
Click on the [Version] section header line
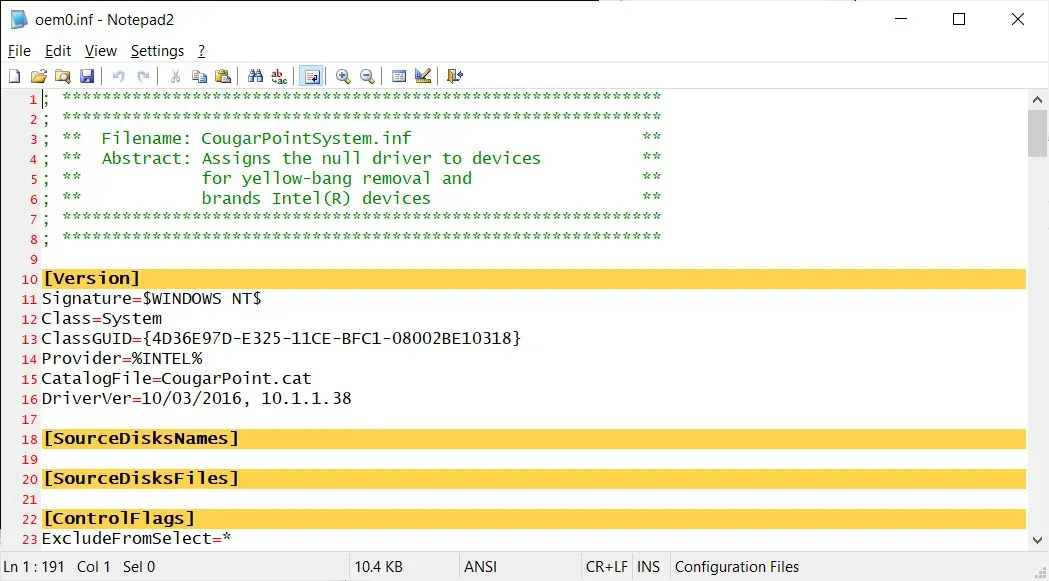coord(92,279)
